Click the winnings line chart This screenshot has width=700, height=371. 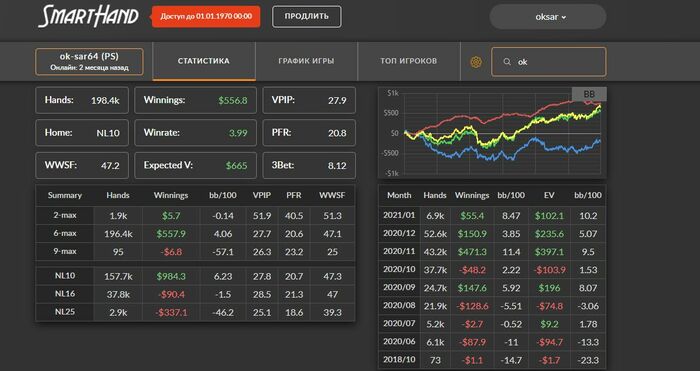tap(492, 132)
